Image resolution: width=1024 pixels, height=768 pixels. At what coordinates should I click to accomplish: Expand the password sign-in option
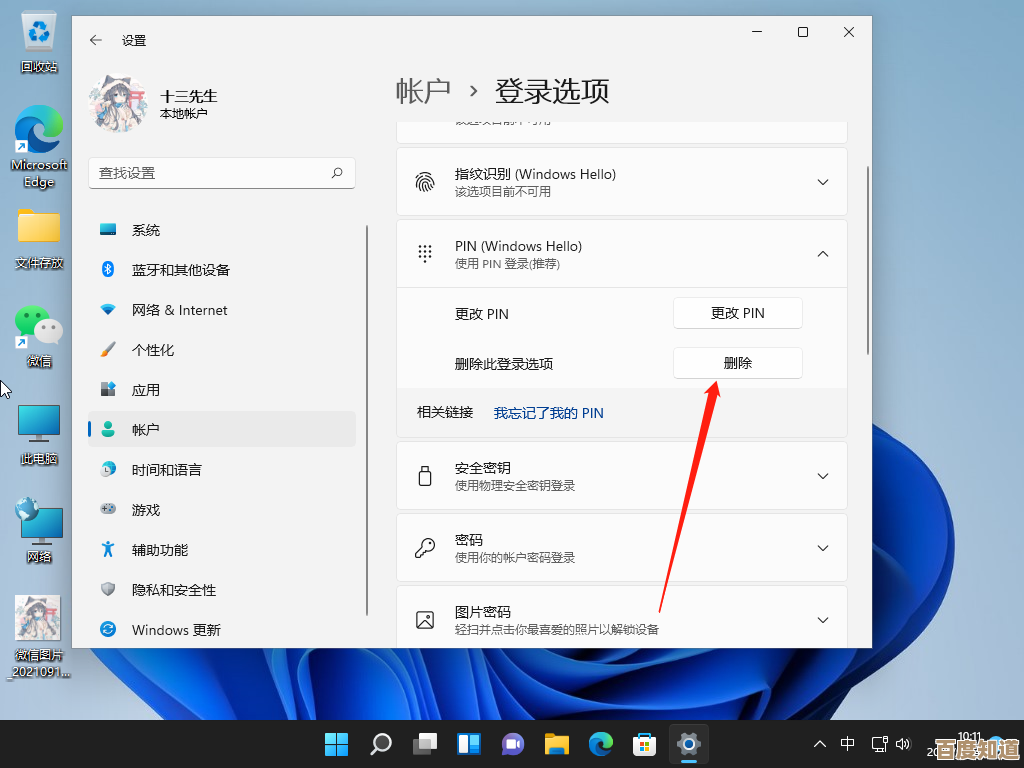822,548
